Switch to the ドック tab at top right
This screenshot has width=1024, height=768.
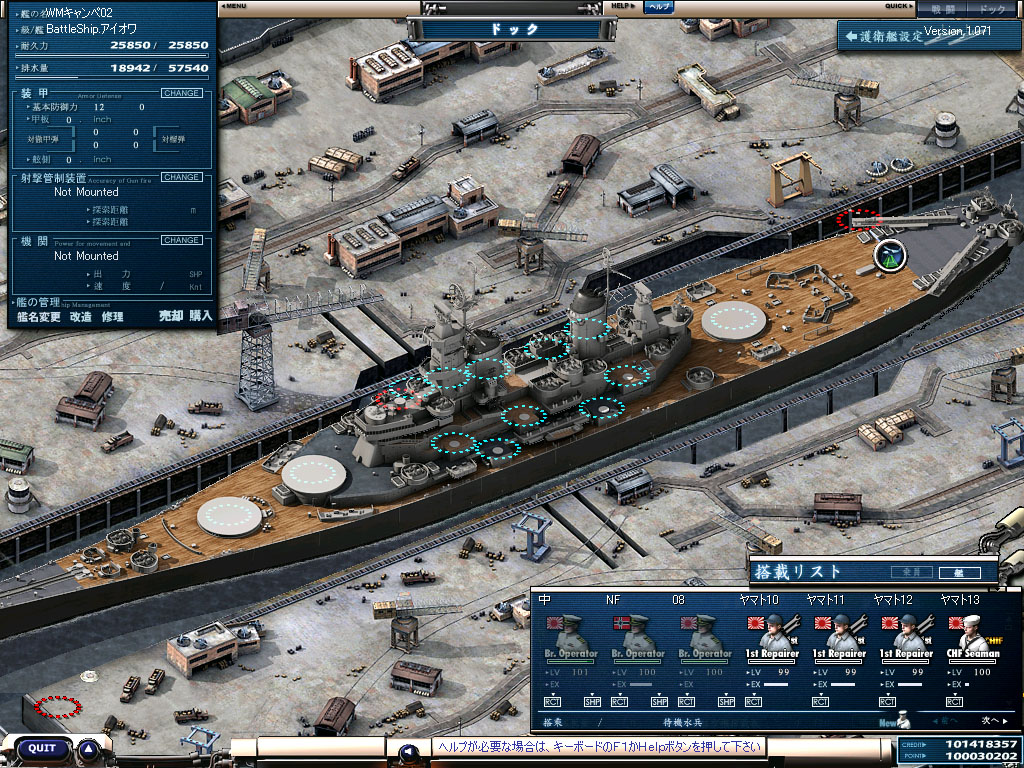pos(992,9)
